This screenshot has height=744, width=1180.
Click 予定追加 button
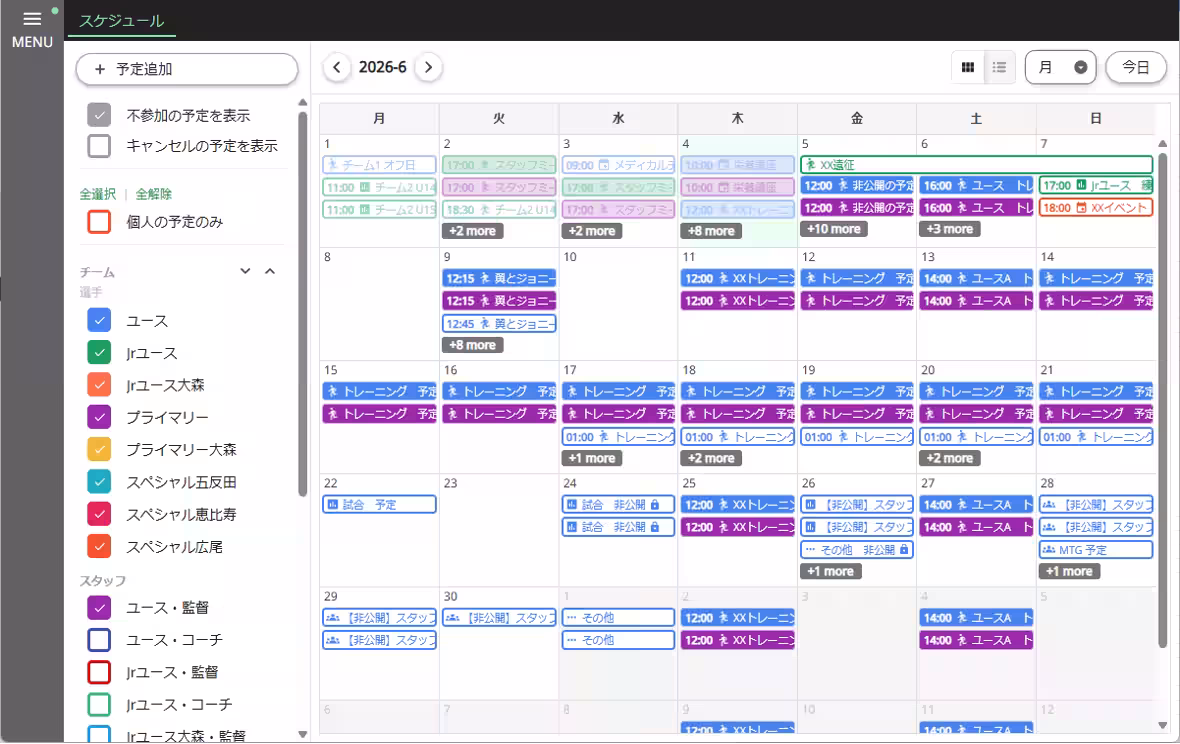click(187, 69)
